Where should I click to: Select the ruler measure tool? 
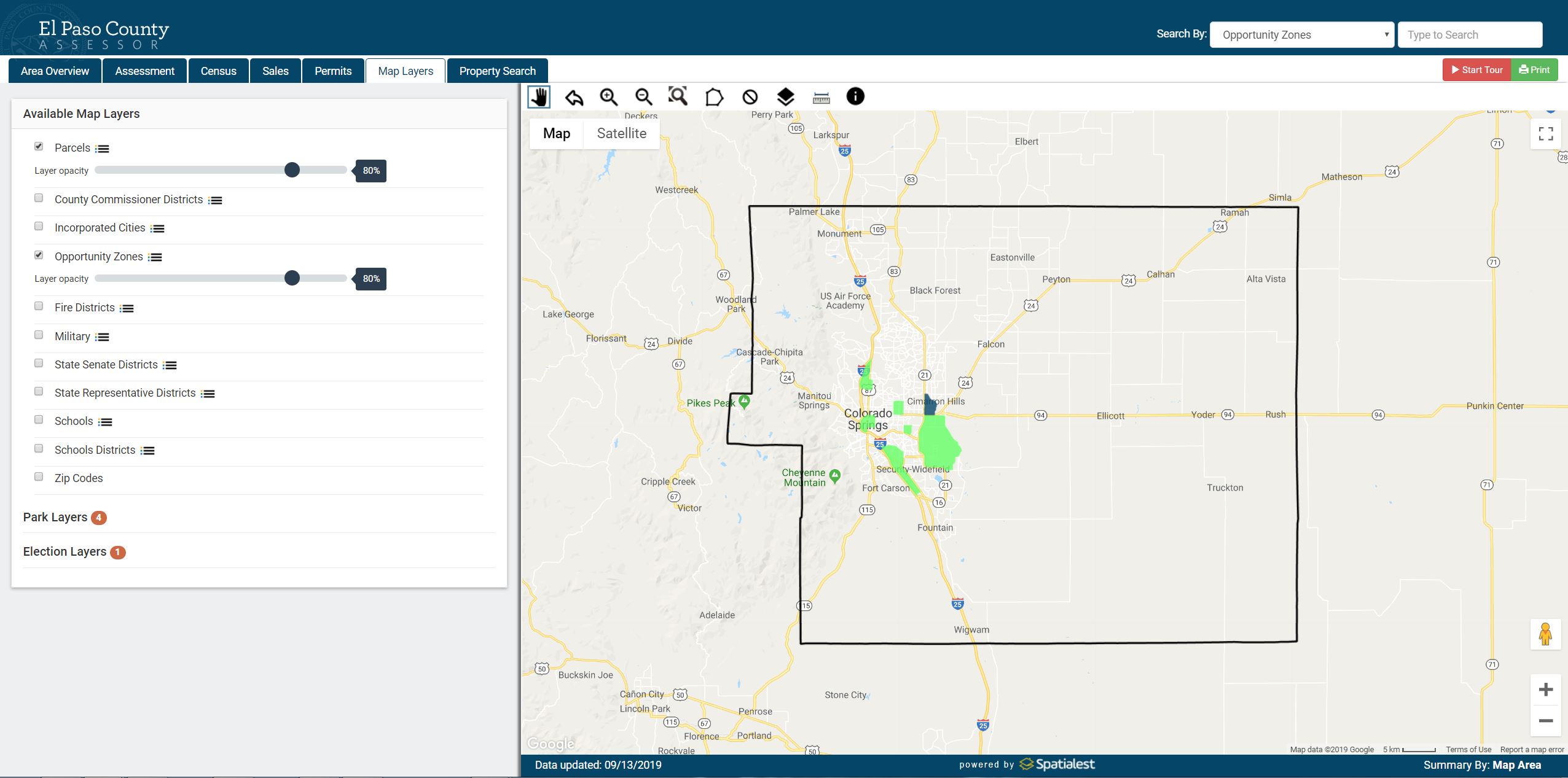coord(821,98)
